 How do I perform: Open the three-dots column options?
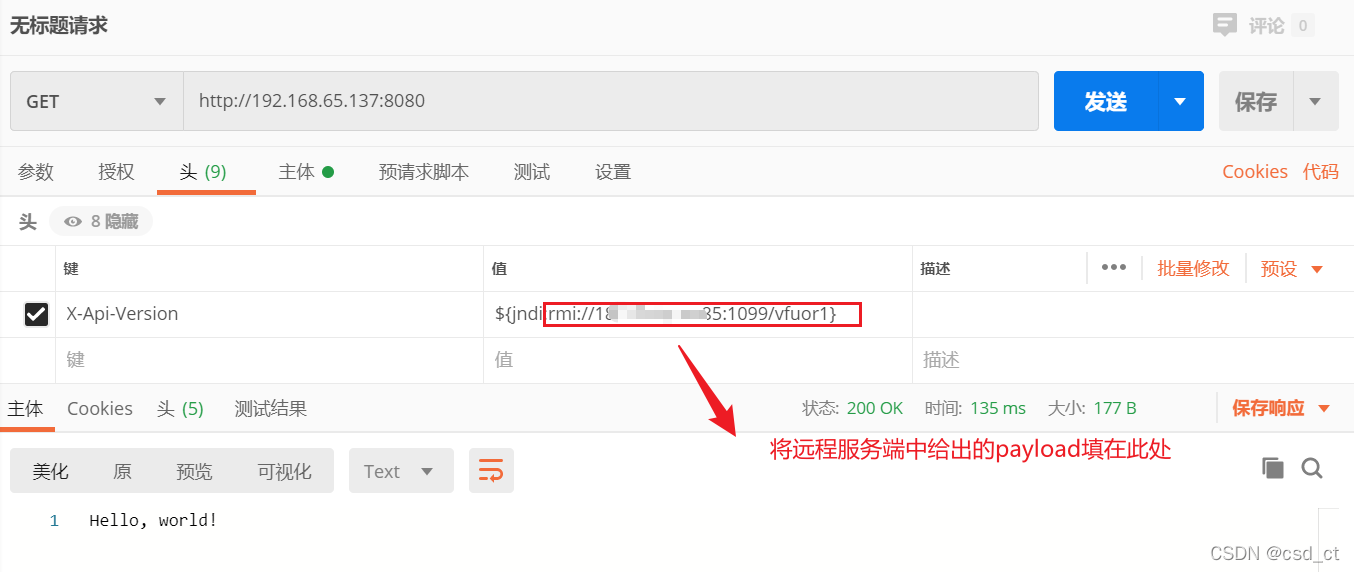1114,268
